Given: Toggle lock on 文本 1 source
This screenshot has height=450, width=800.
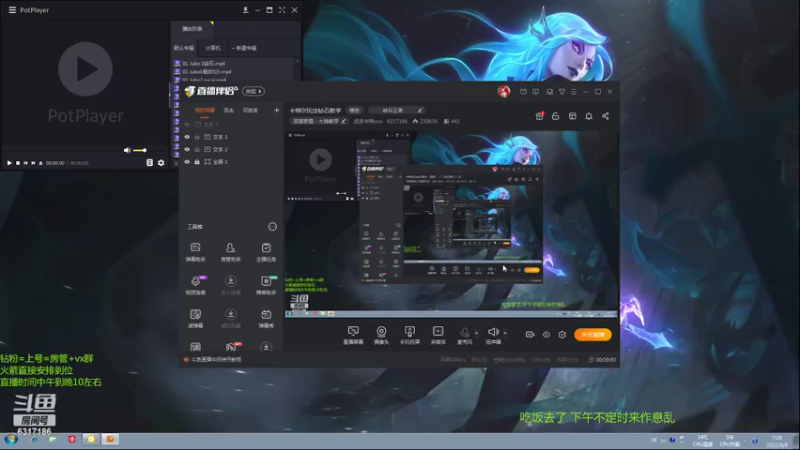Looking at the screenshot, I should (197, 137).
